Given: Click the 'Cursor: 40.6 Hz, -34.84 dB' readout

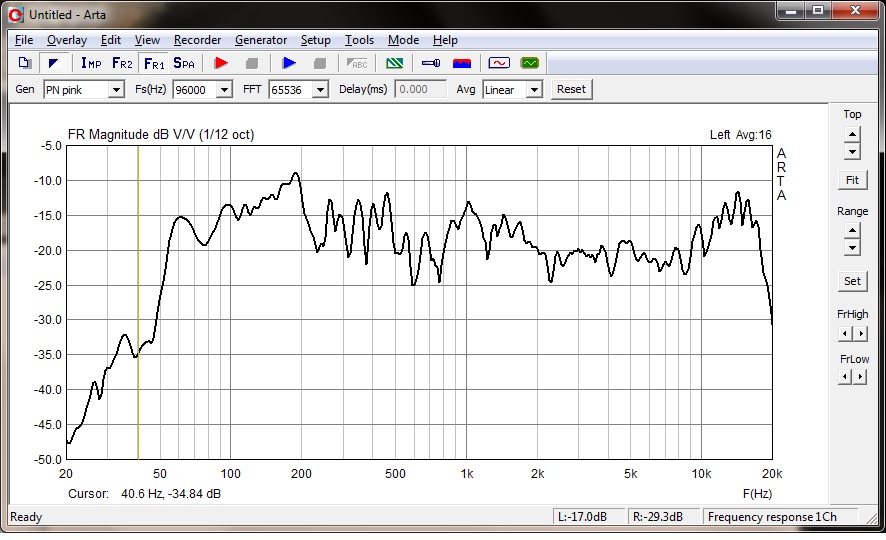Looking at the screenshot, I should [144, 494].
